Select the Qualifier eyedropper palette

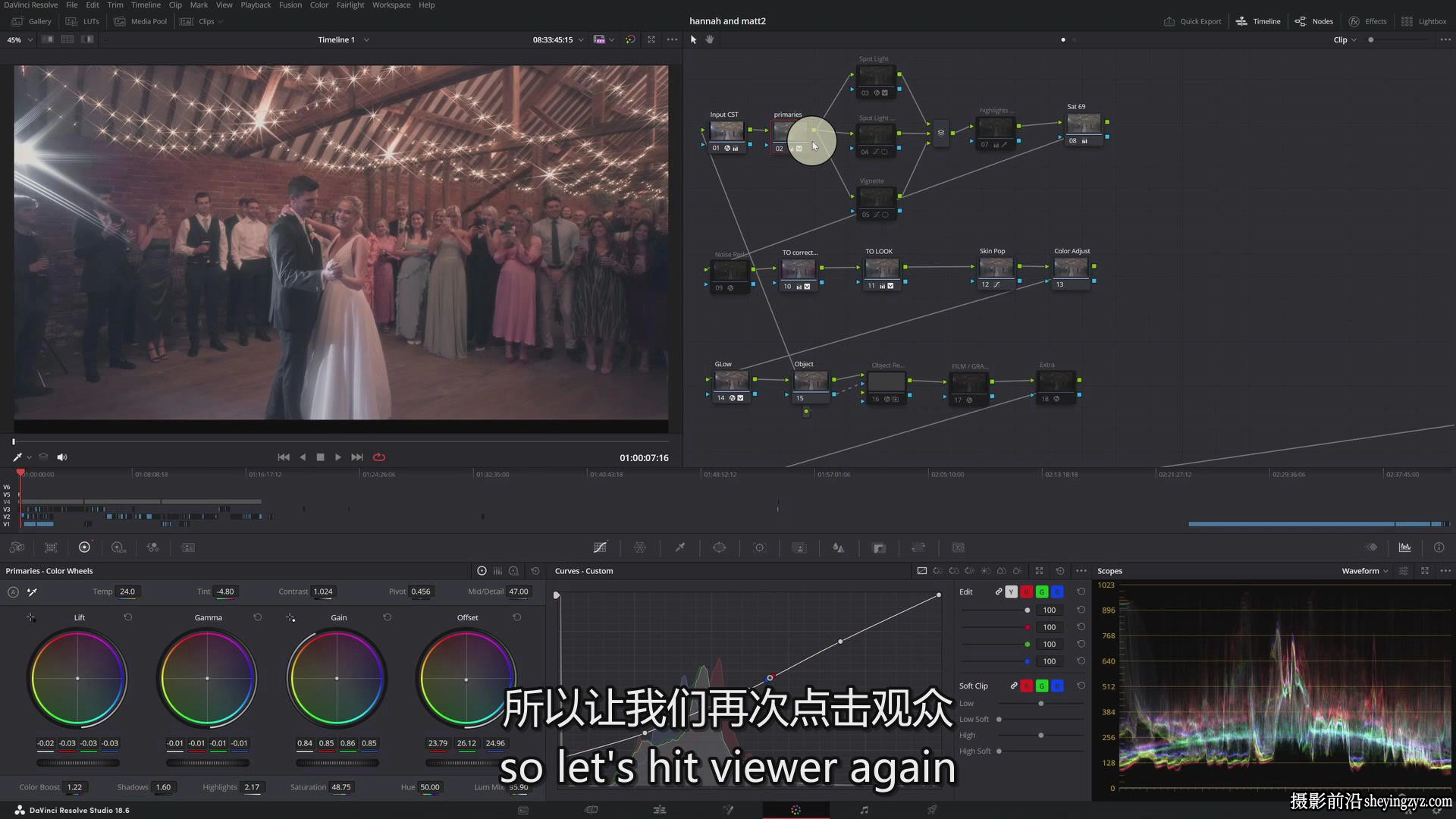(680, 548)
